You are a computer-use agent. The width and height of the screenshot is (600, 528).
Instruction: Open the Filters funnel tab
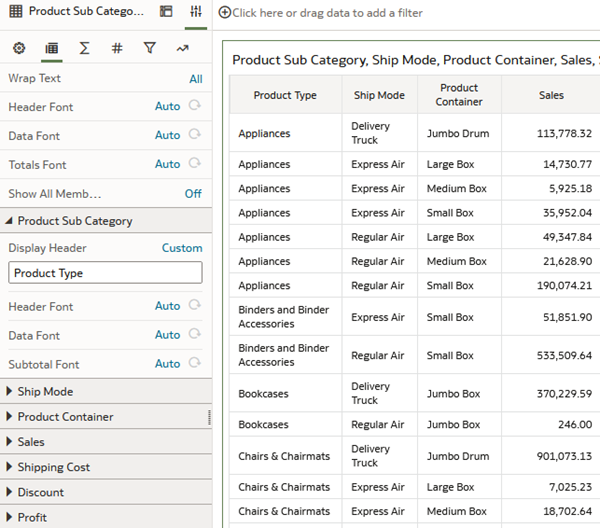149,48
